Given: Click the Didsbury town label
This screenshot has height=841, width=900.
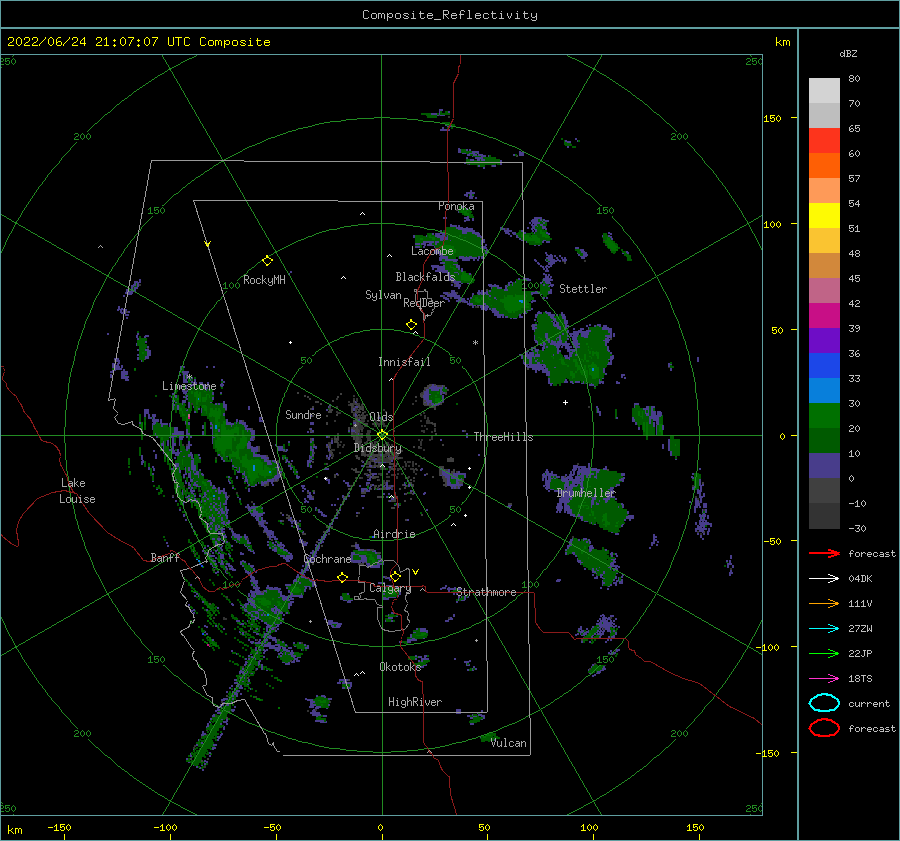Looking at the screenshot, I should 378,448.
